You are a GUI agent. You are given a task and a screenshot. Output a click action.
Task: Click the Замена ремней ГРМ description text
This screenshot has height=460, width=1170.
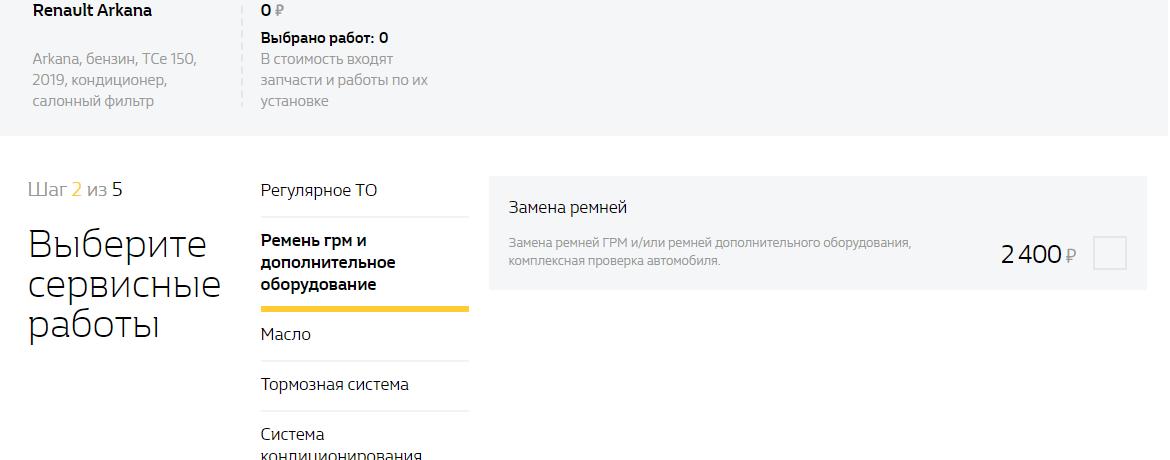coord(709,252)
